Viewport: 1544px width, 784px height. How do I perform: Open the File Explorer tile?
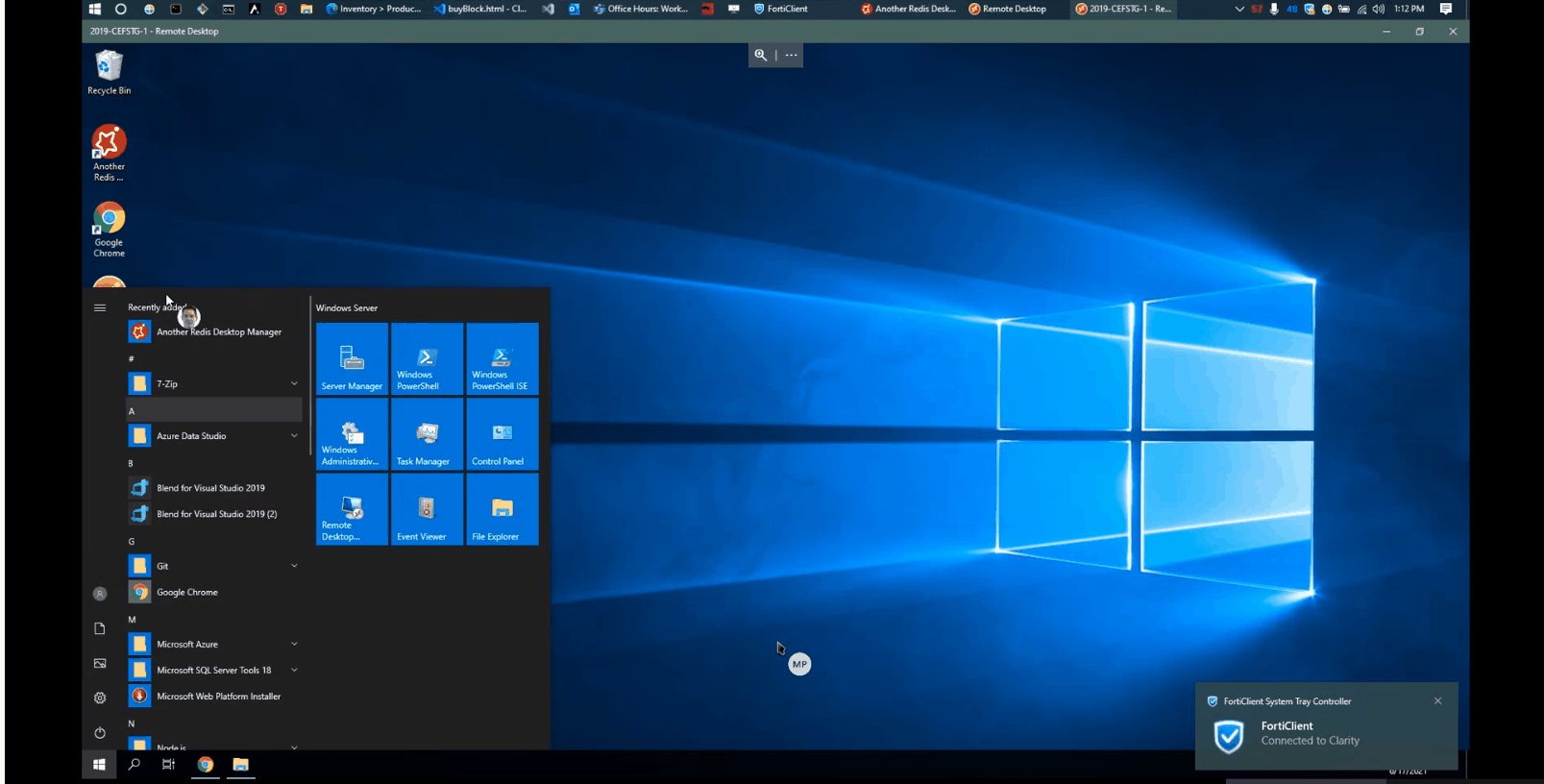tap(502, 509)
